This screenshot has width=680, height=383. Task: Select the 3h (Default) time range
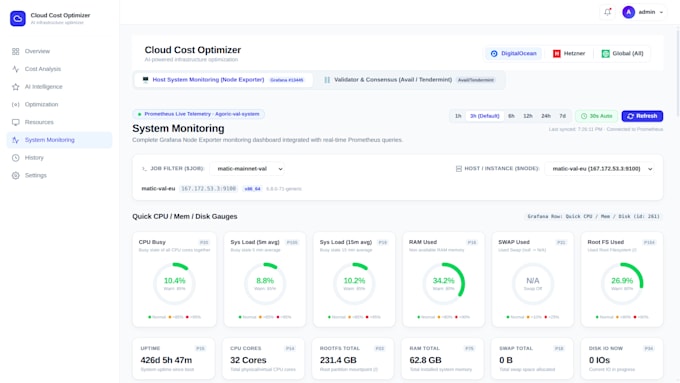click(x=484, y=116)
